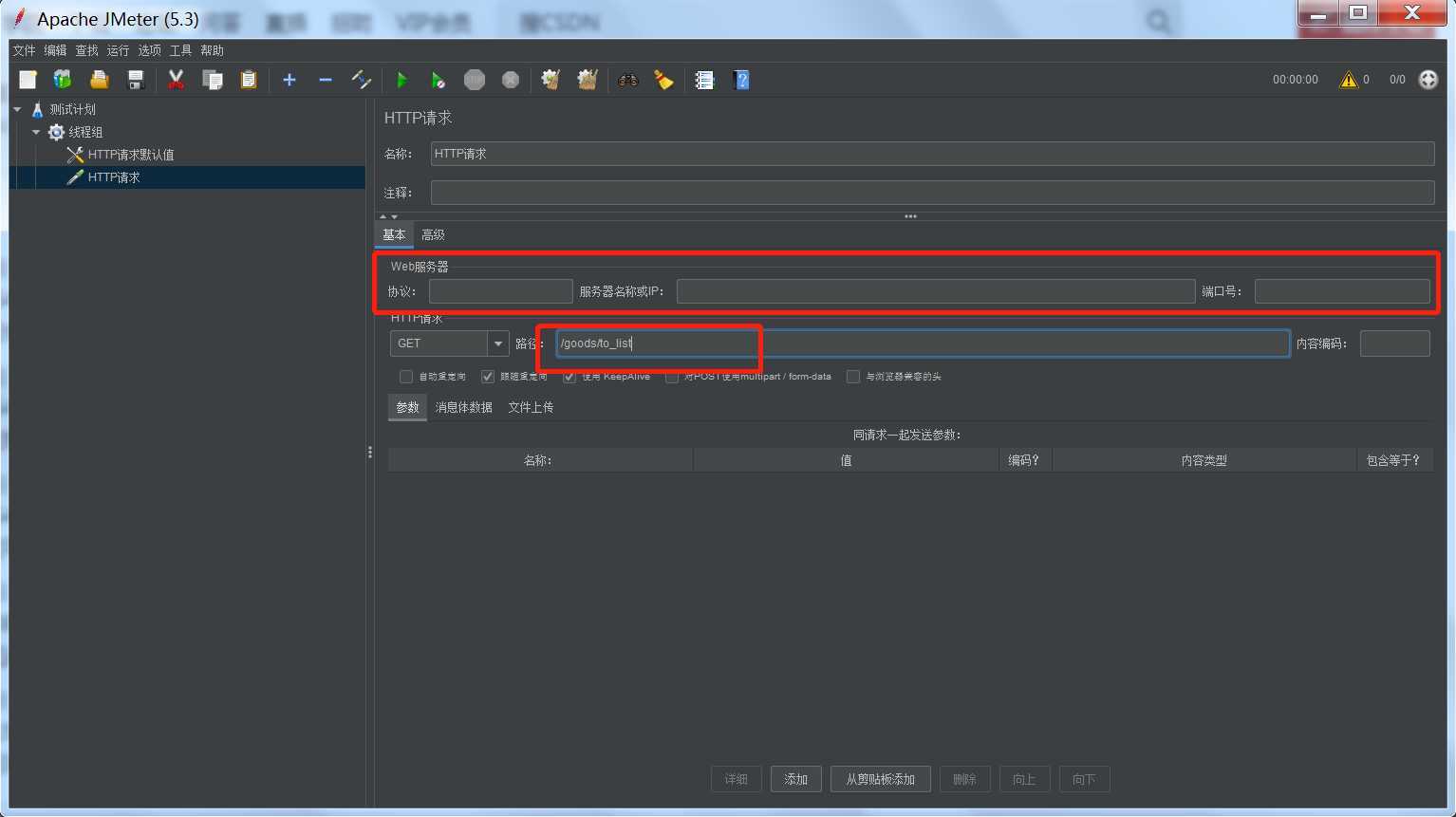This screenshot has height=817, width=1456.
Task: Collapse the 线程组 tree node arrow
Action: coord(36,132)
